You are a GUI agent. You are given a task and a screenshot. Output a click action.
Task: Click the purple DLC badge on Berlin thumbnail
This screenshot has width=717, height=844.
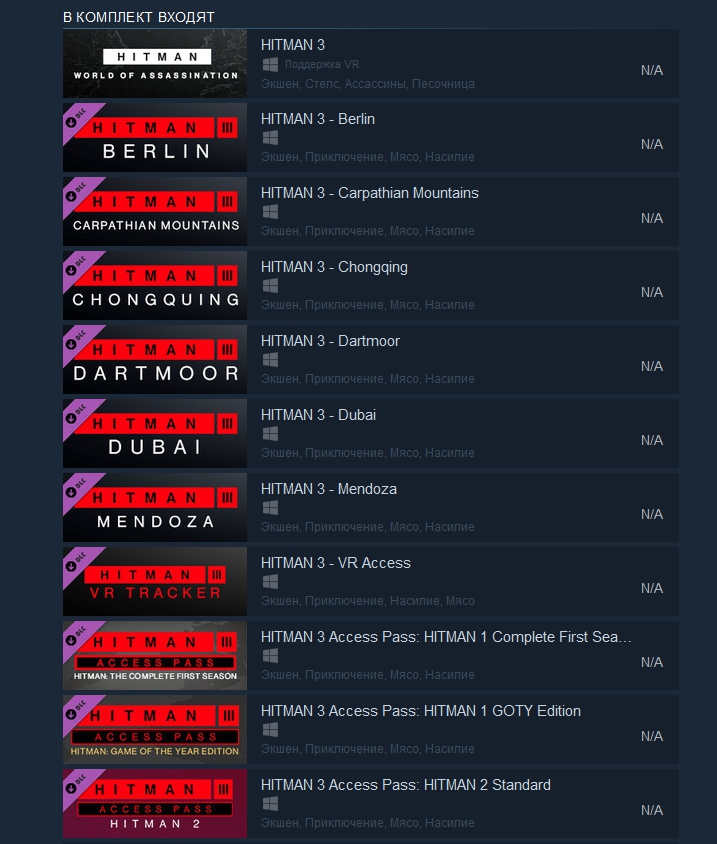coord(77,118)
